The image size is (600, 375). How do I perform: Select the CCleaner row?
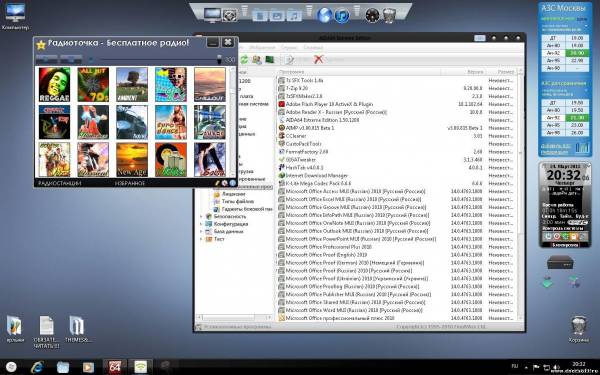396,136
